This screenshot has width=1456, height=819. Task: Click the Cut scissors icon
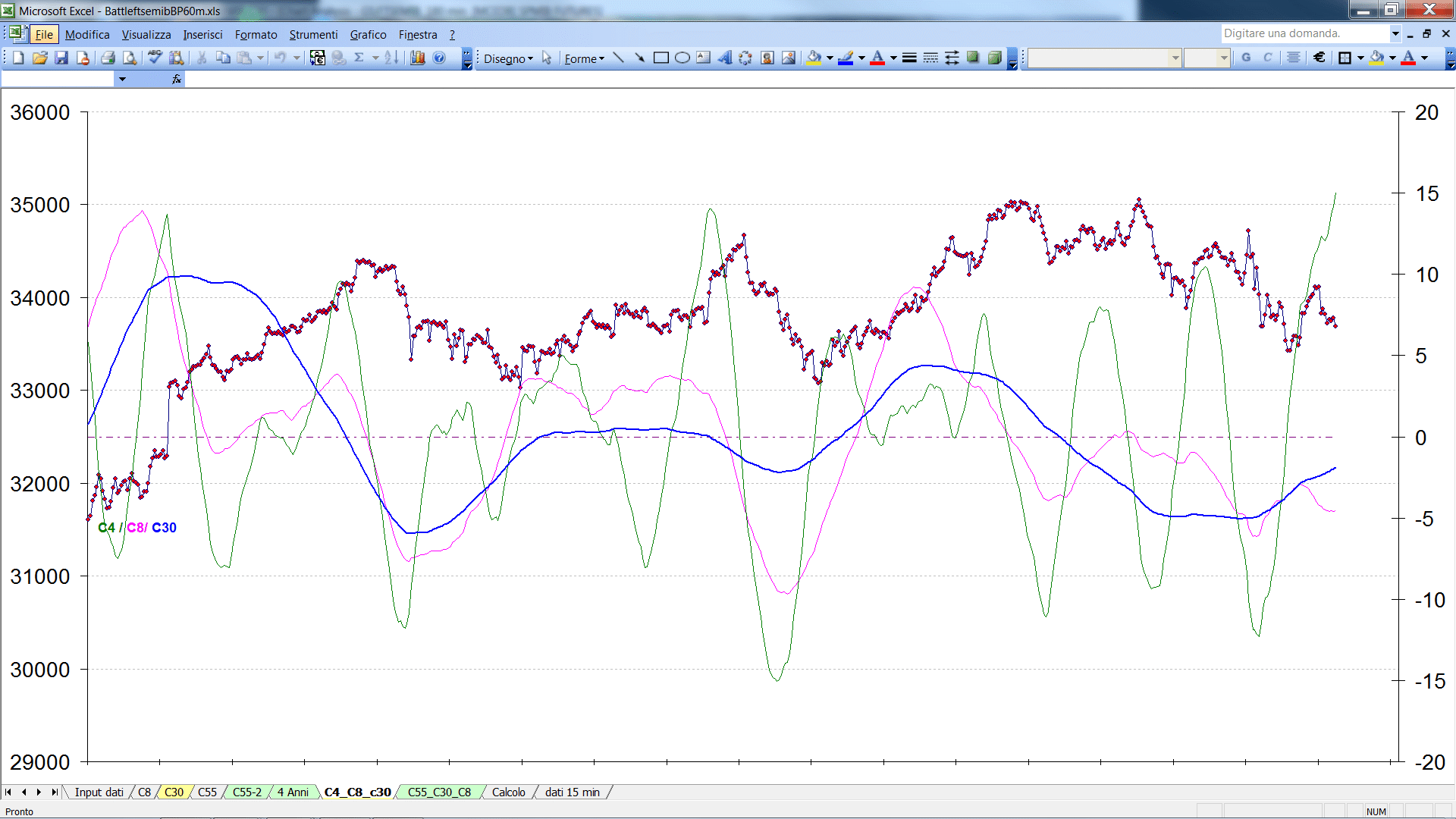[x=202, y=58]
